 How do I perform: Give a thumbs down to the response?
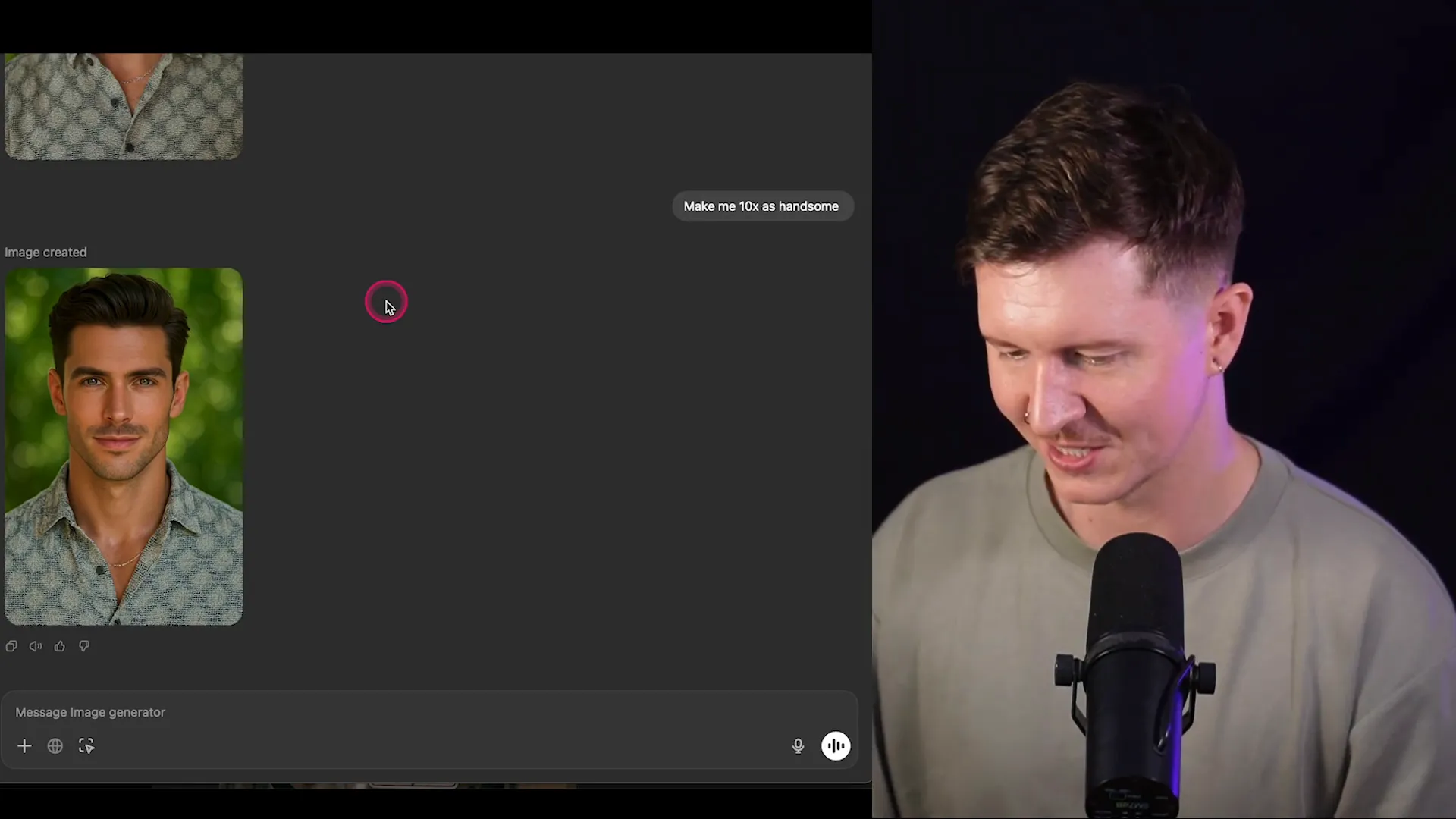tap(84, 646)
